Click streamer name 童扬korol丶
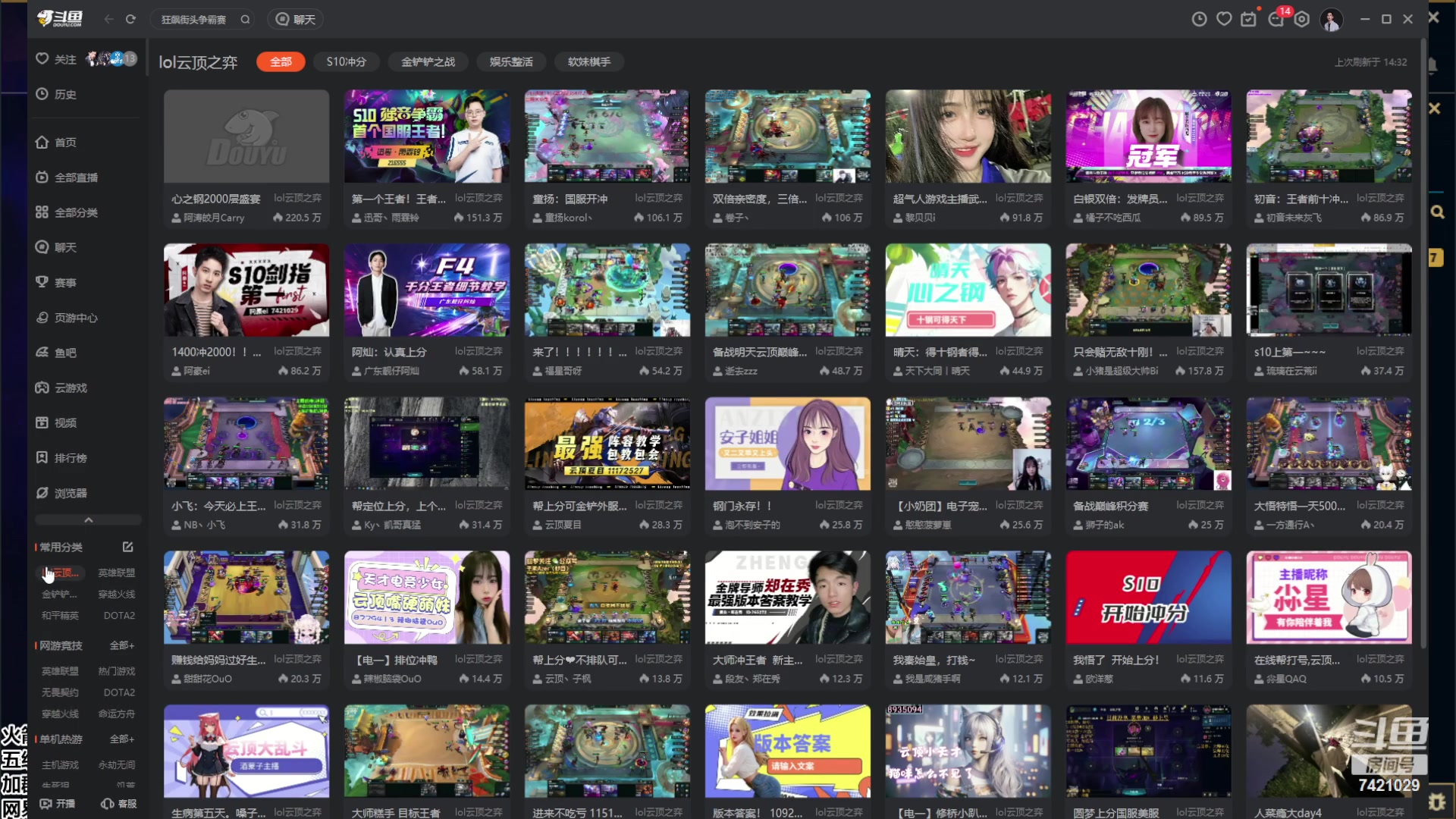The width and height of the screenshot is (1456, 819). click(568, 218)
